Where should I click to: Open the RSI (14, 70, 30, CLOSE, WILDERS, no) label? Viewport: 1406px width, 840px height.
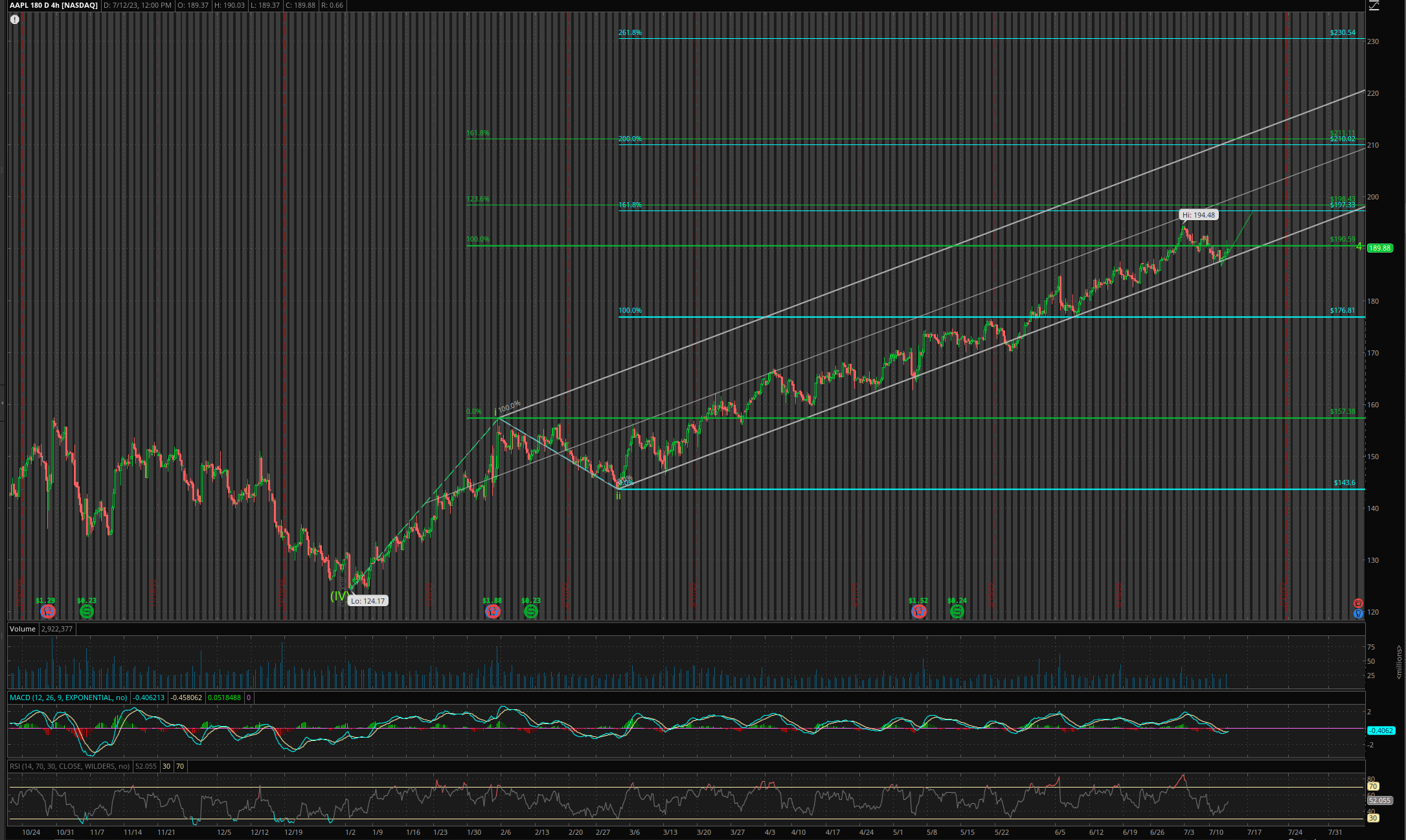pos(70,766)
